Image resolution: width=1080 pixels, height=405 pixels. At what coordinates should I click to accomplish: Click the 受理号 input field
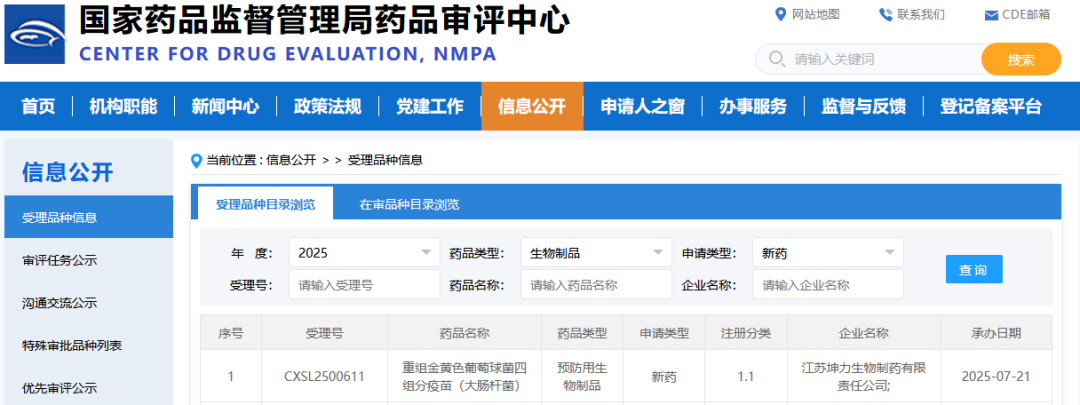click(x=364, y=285)
